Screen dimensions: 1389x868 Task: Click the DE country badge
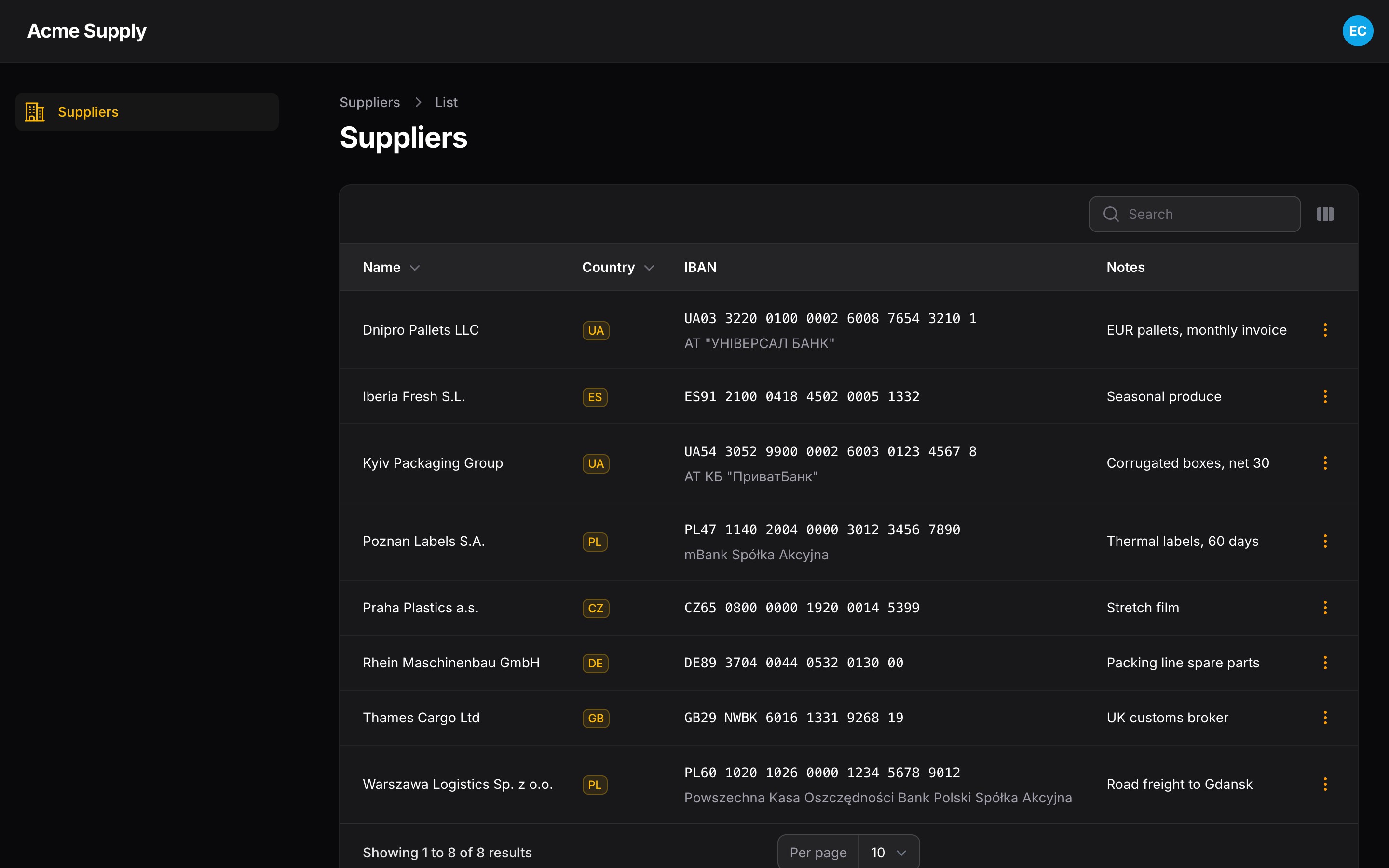595,663
